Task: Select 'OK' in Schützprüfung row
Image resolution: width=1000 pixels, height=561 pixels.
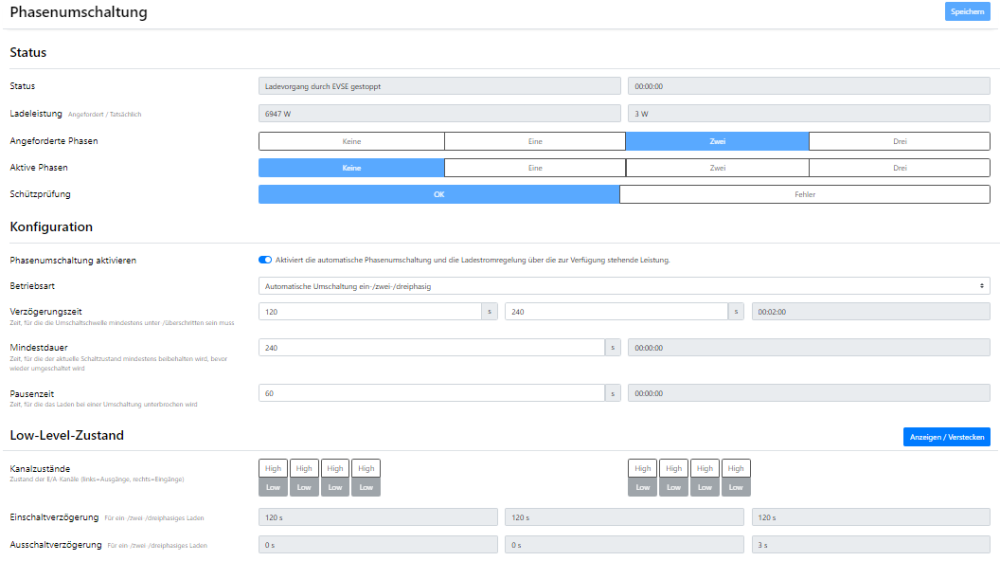Action: 438,194
